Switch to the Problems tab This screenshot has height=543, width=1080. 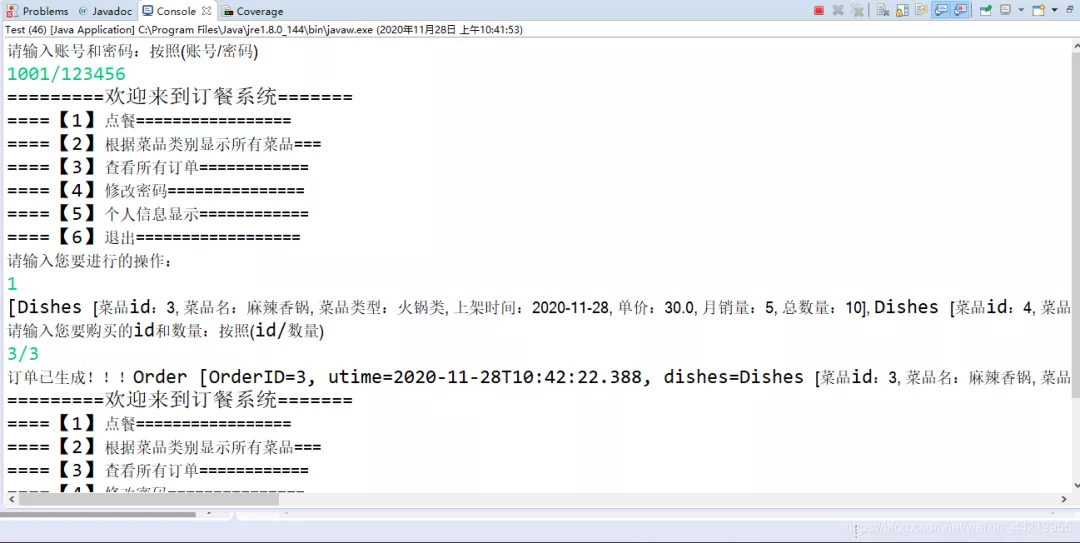coord(37,11)
